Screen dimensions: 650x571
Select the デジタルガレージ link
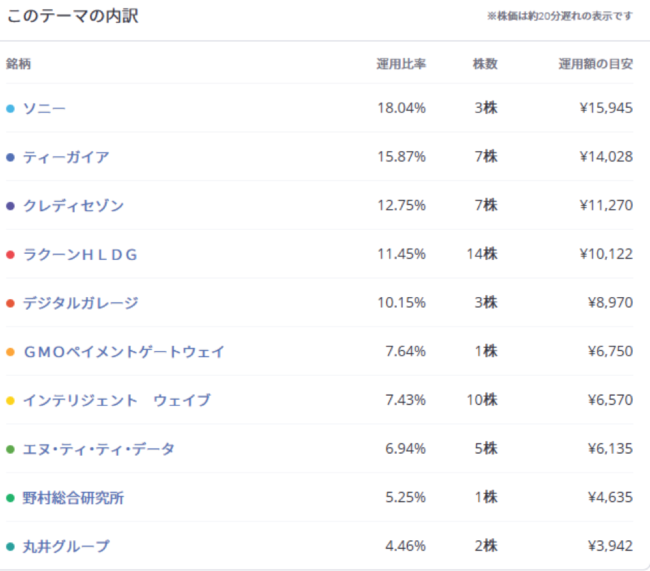80,303
